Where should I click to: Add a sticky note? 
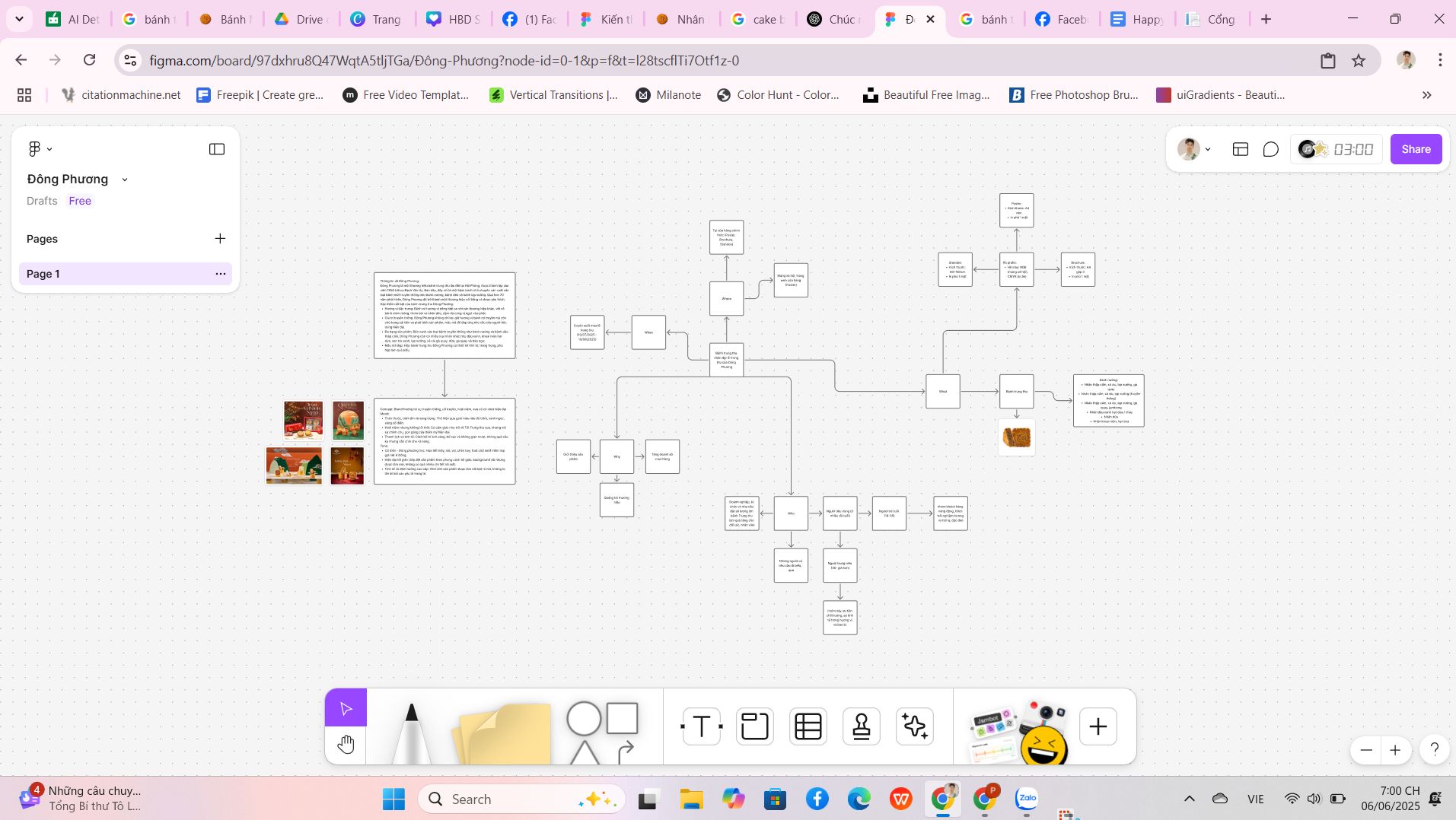click(x=502, y=733)
